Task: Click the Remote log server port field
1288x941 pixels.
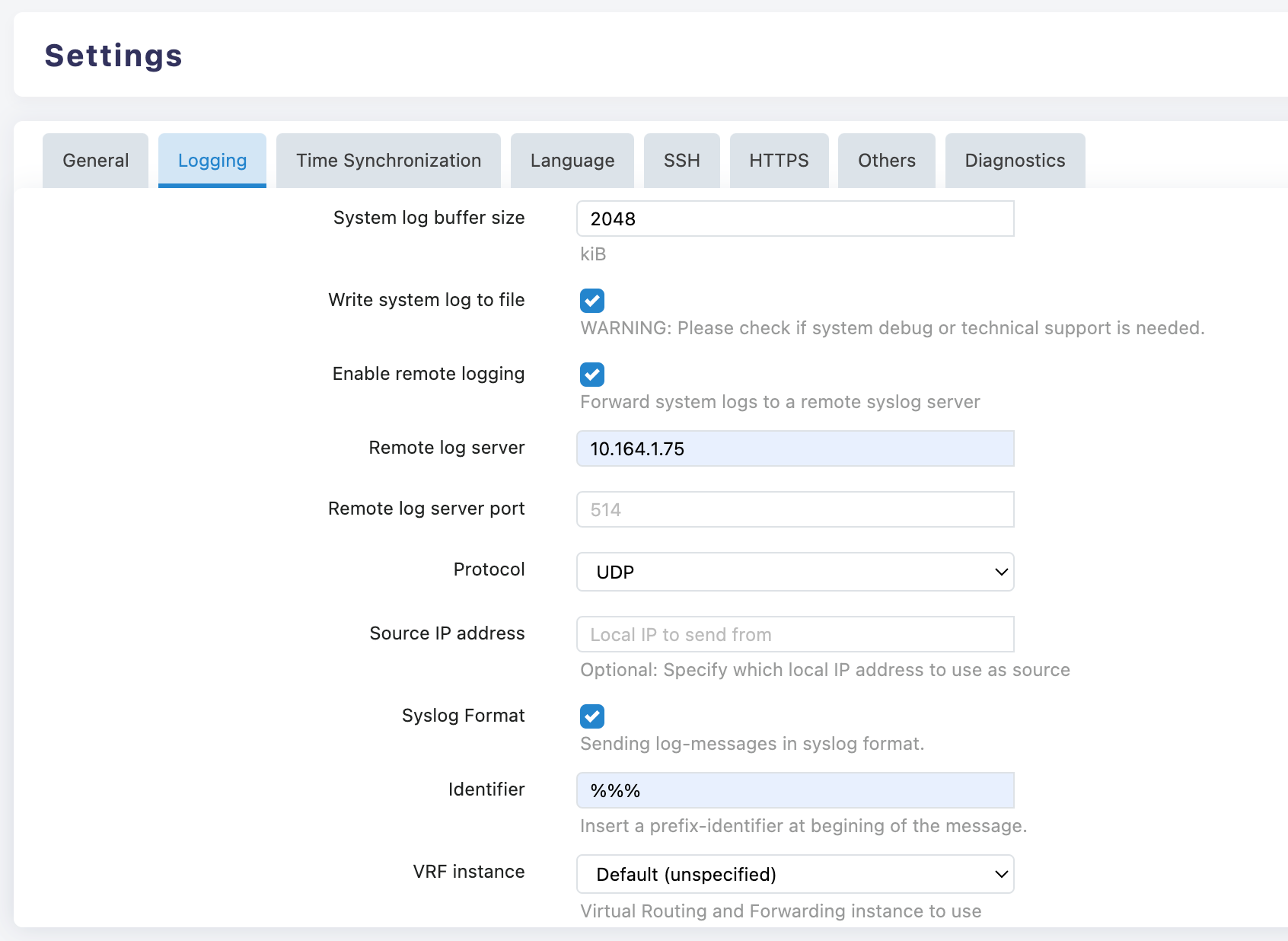Action: [x=795, y=509]
